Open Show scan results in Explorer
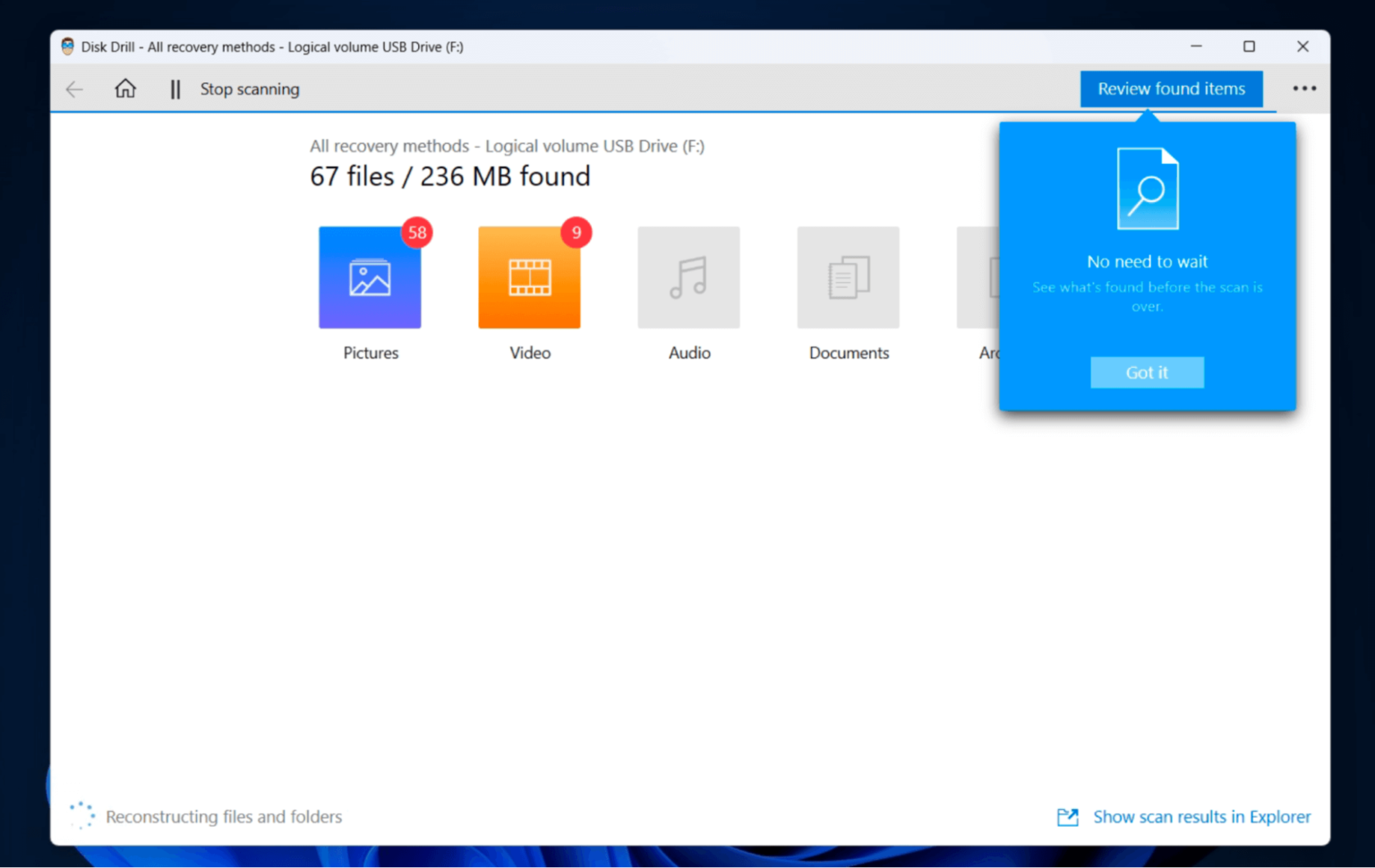Image resolution: width=1375 pixels, height=868 pixels. [1201, 817]
